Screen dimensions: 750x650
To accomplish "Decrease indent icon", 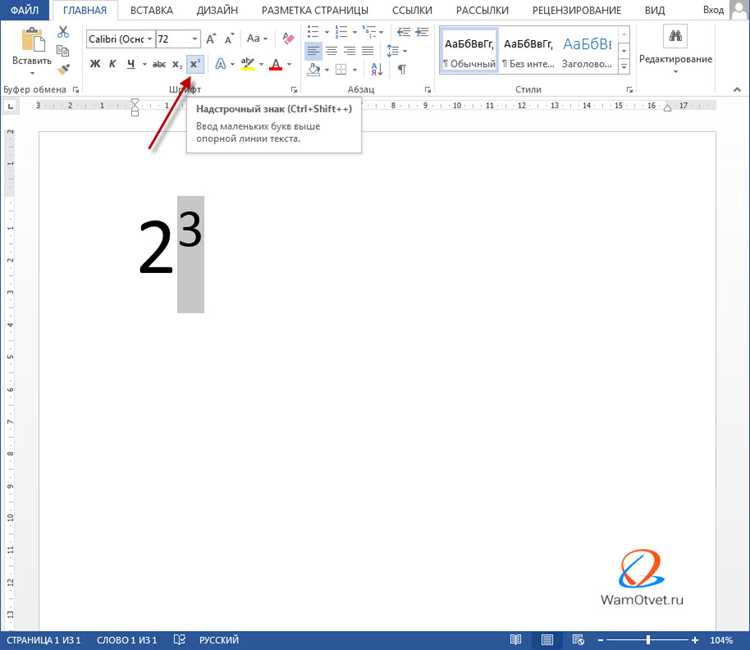I will [404, 32].
